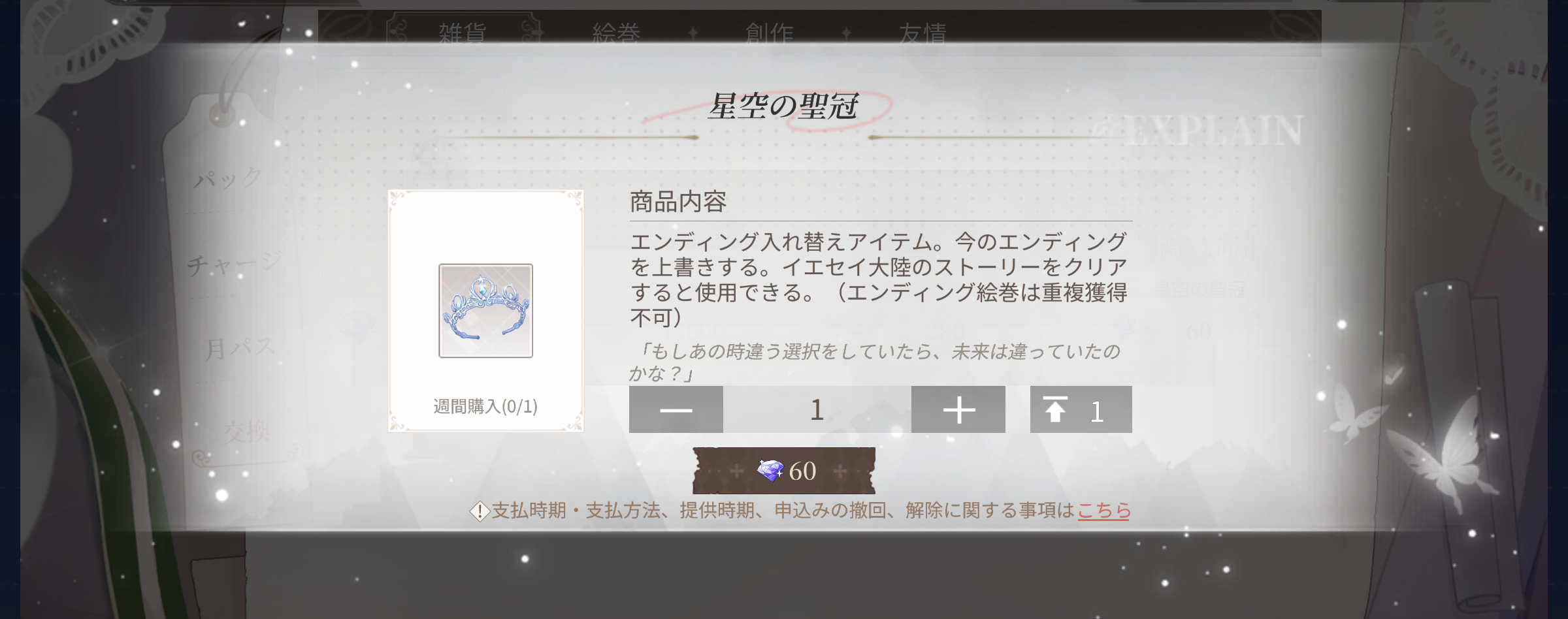Switch to the 絵巻 shop tab

616,33
